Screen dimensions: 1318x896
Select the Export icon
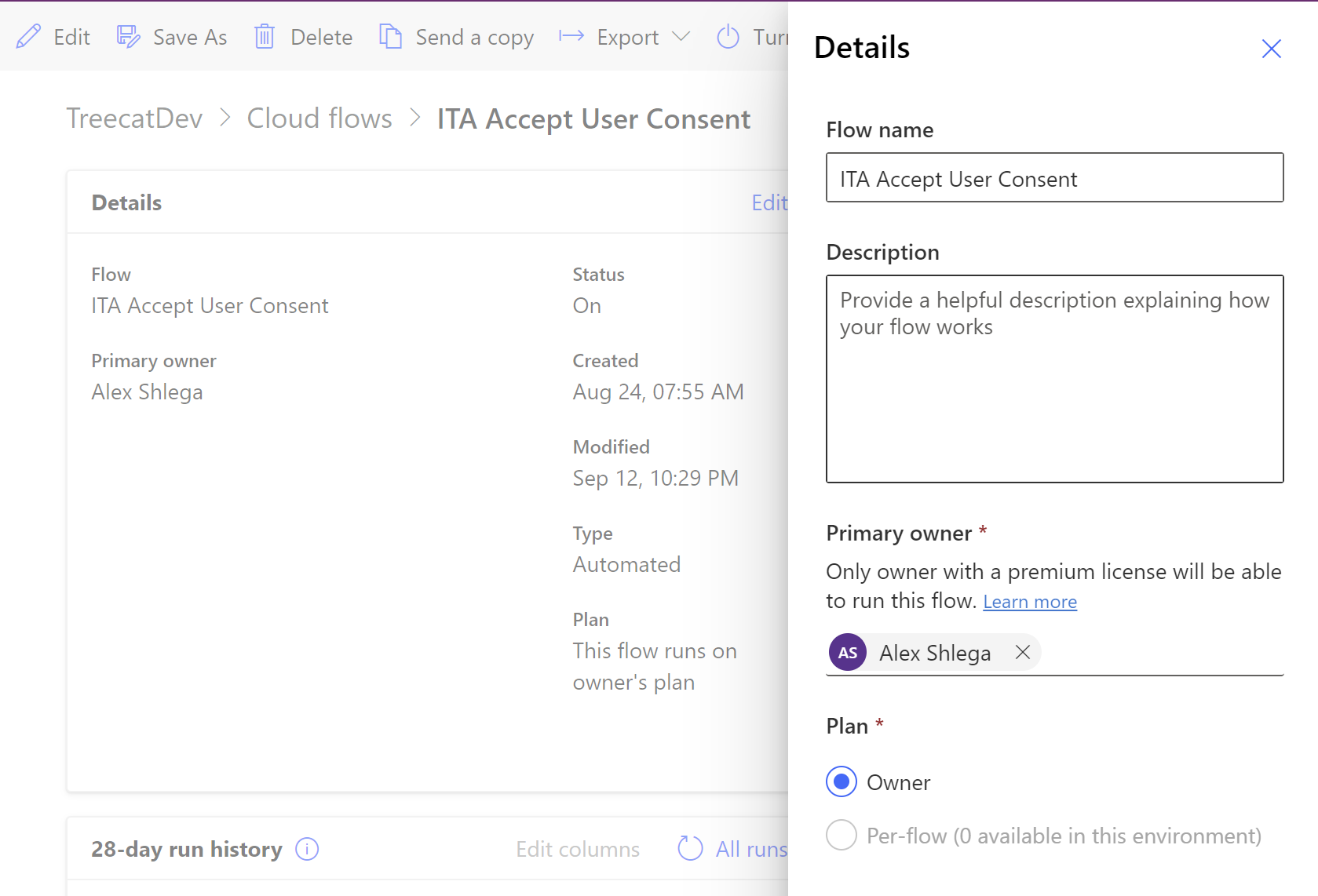click(570, 36)
